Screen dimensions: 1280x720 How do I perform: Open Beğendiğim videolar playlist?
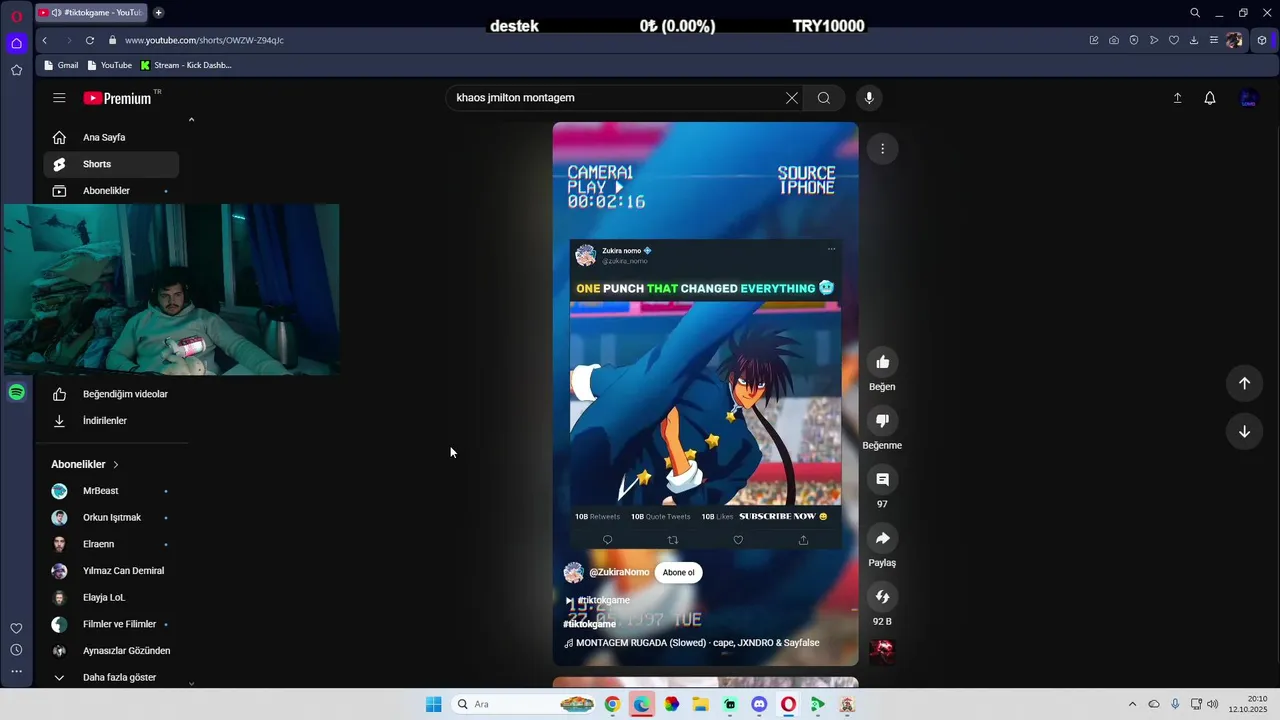[111, 394]
